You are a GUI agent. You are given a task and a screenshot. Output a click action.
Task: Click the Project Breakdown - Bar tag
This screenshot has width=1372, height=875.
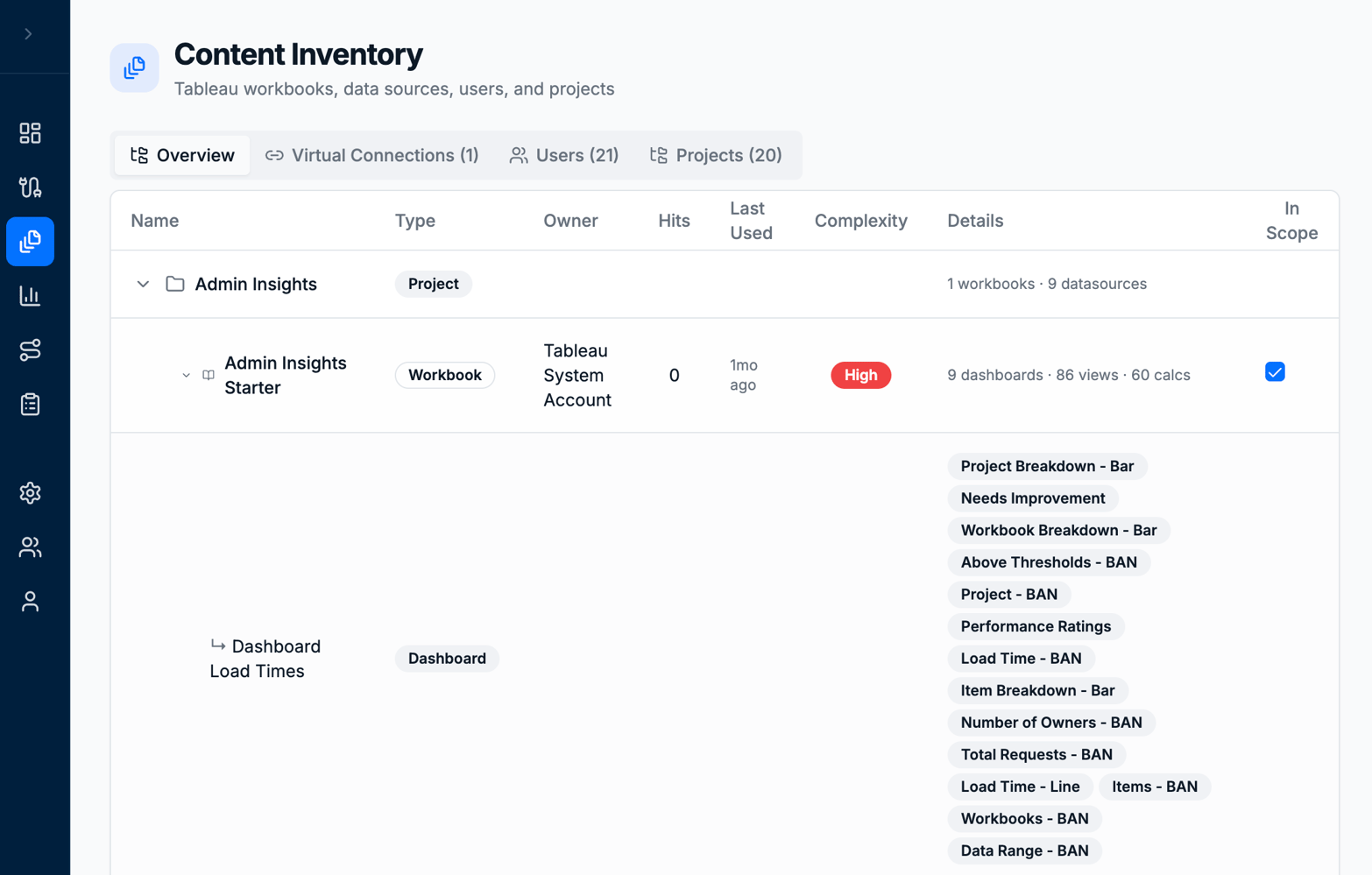coord(1047,466)
